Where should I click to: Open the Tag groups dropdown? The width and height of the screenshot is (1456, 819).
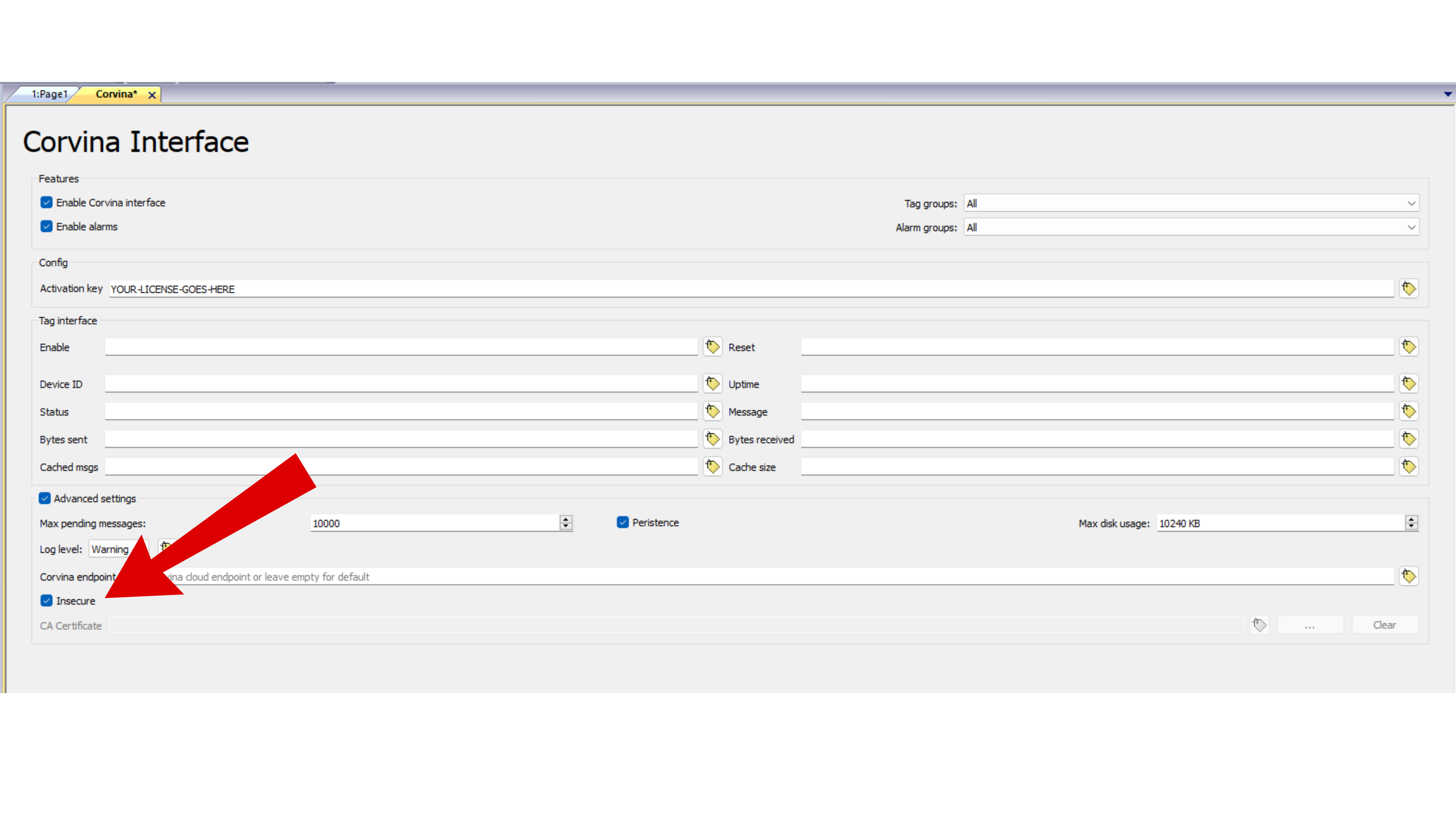click(1191, 204)
